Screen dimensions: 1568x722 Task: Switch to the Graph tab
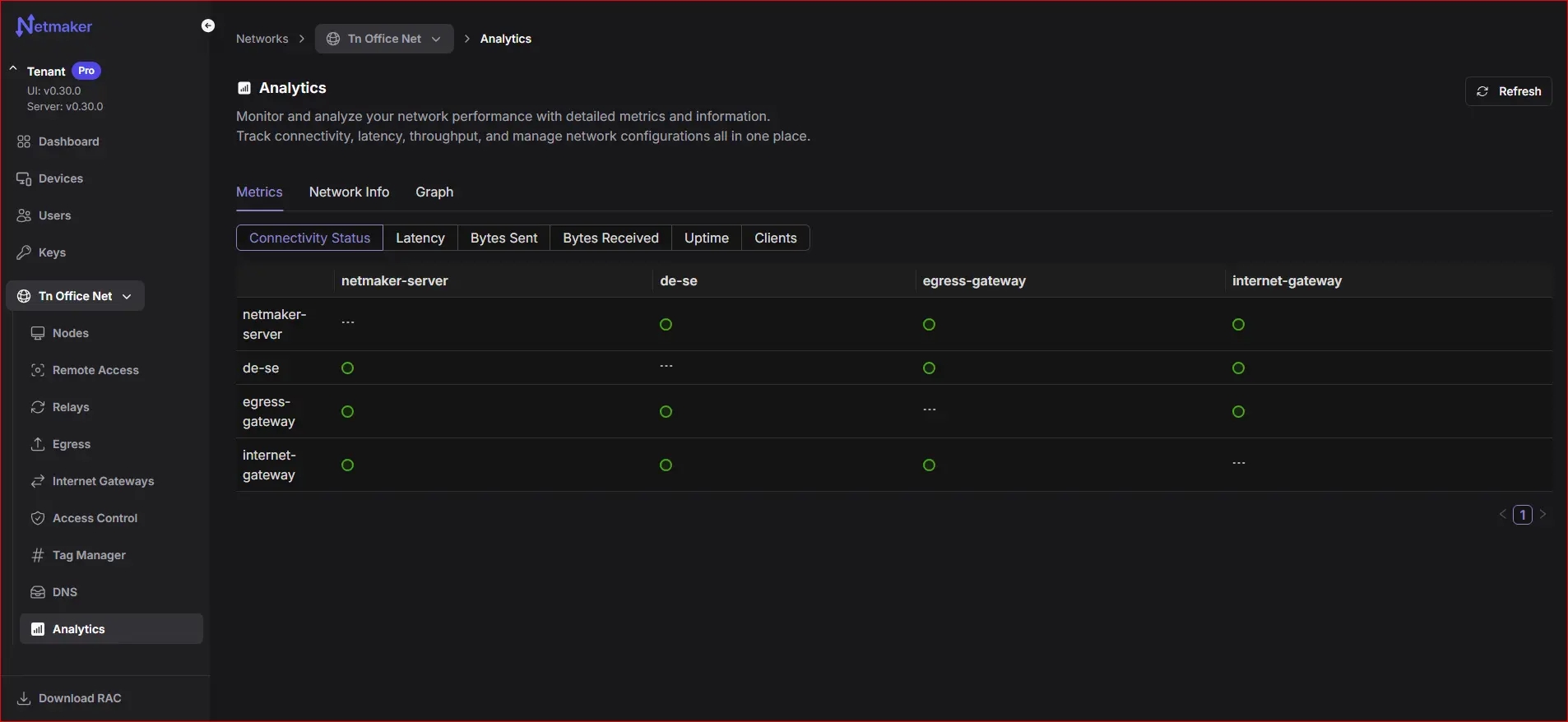click(x=434, y=192)
